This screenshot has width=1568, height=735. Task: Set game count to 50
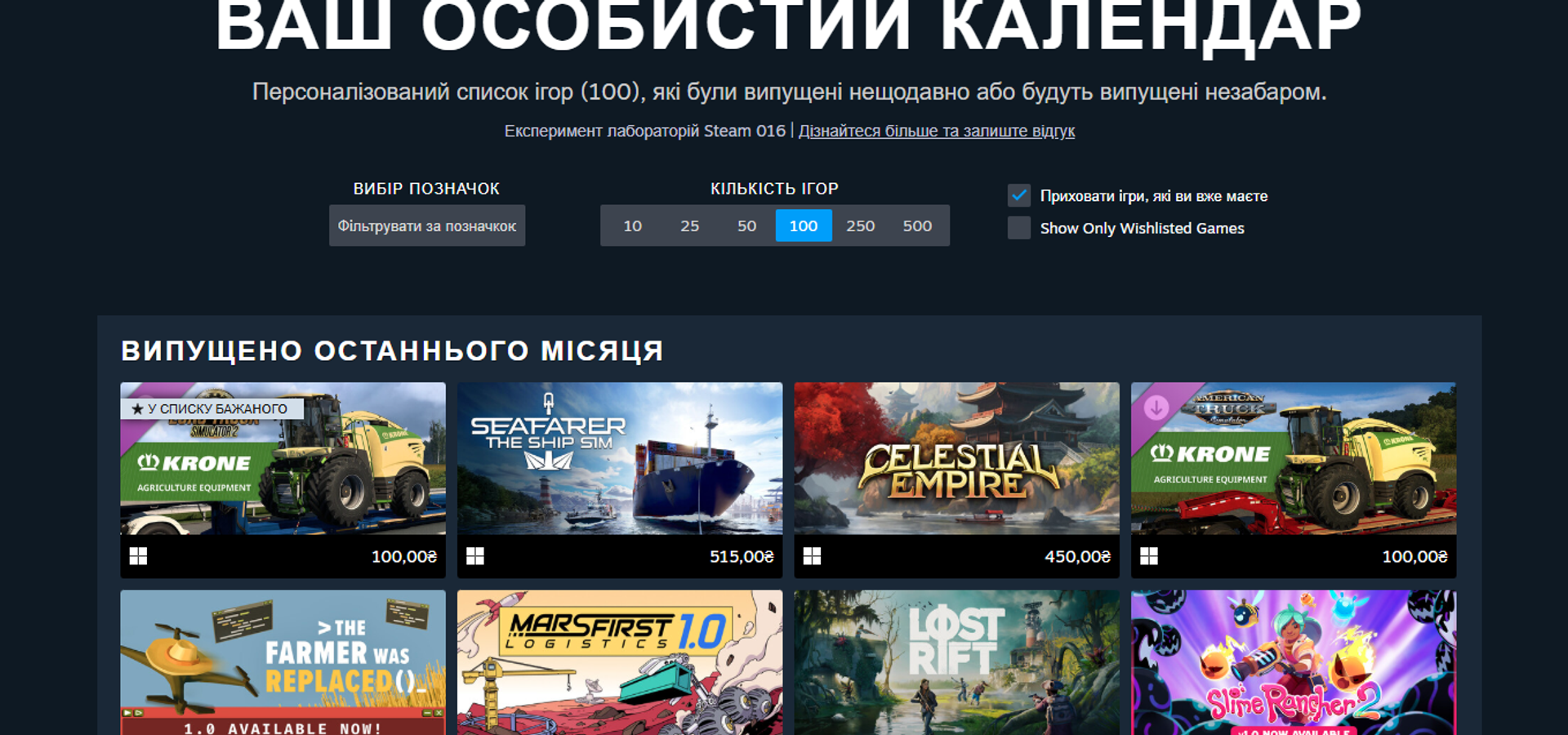pos(747,225)
